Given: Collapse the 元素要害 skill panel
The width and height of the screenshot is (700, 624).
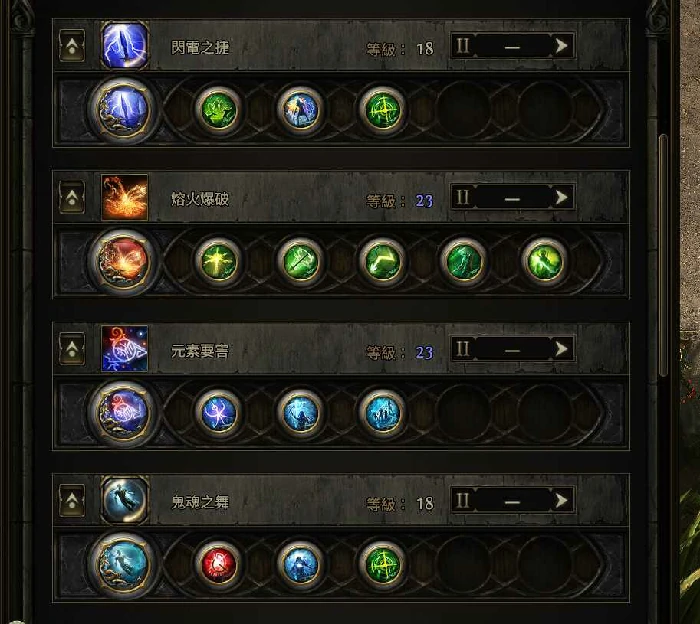Looking at the screenshot, I should click(x=72, y=349).
